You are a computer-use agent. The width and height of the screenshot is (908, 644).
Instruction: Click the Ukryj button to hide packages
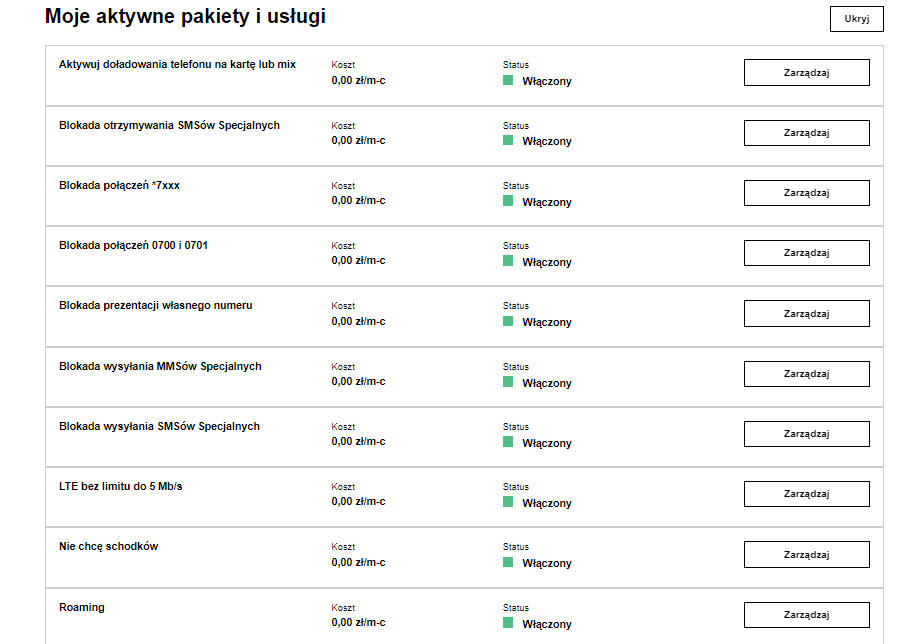point(857,19)
